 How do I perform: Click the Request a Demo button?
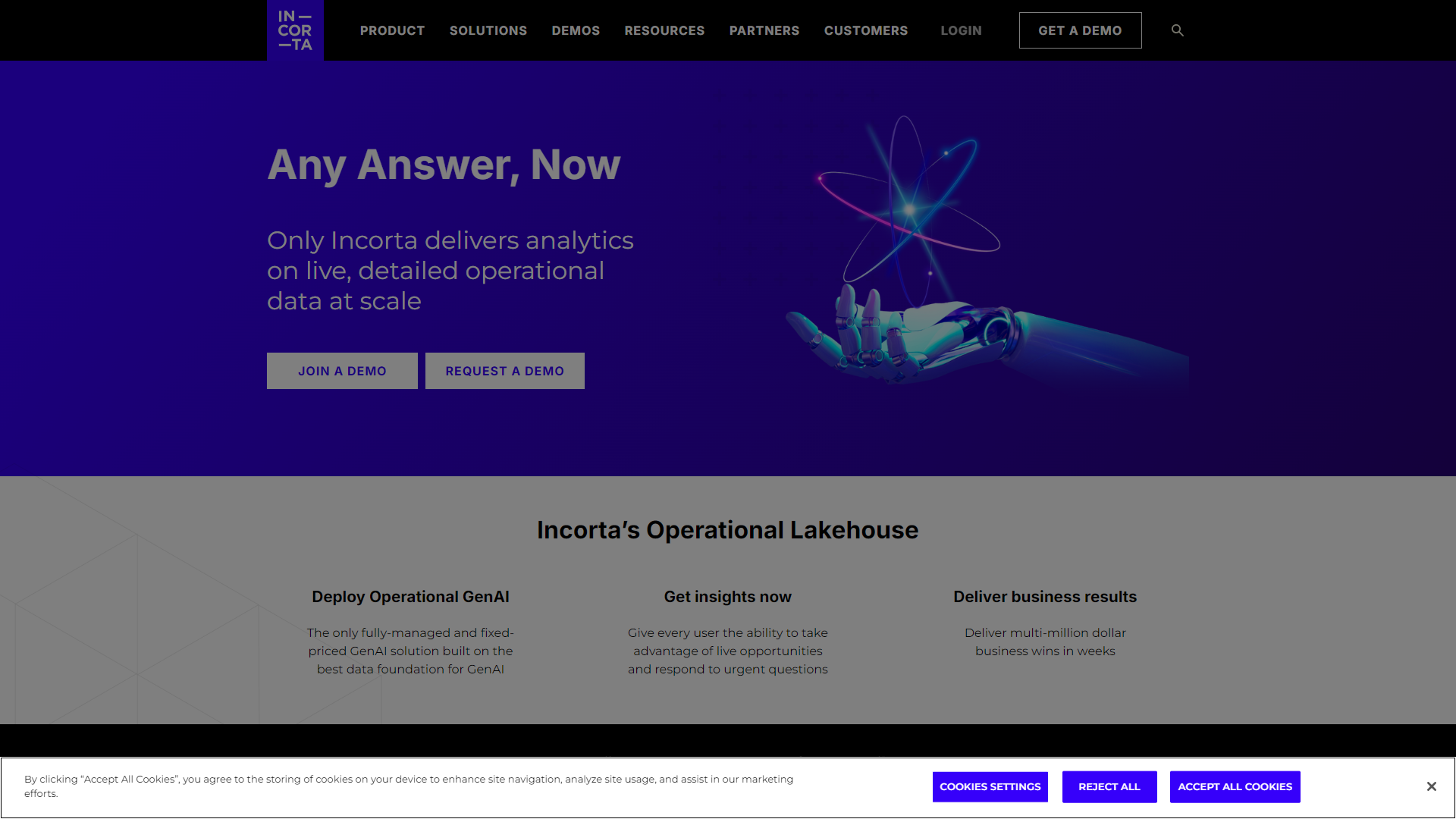pos(504,371)
